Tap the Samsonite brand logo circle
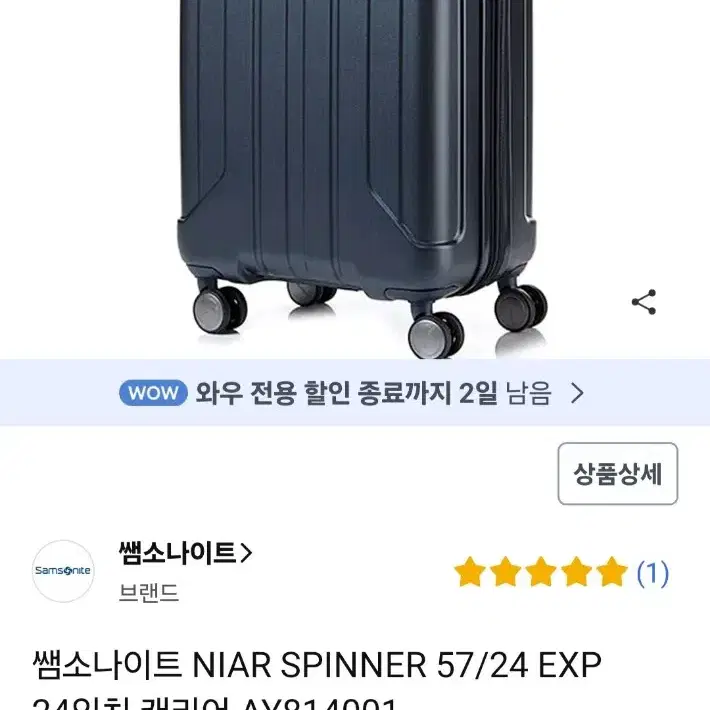710x710 pixels. point(63,571)
